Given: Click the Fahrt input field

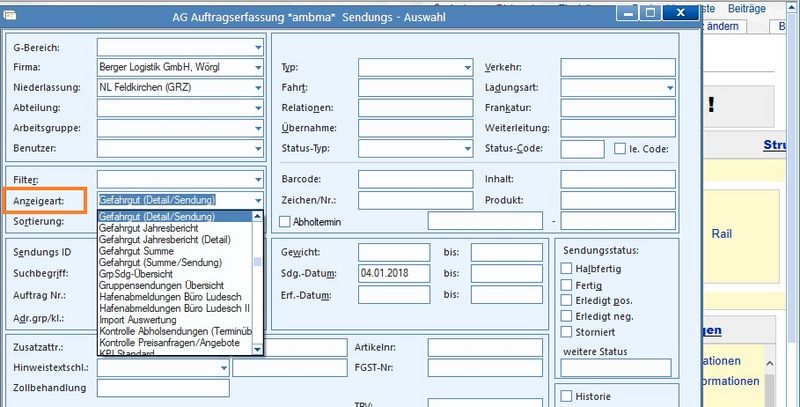Looking at the screenshot, I should [416, 88].
